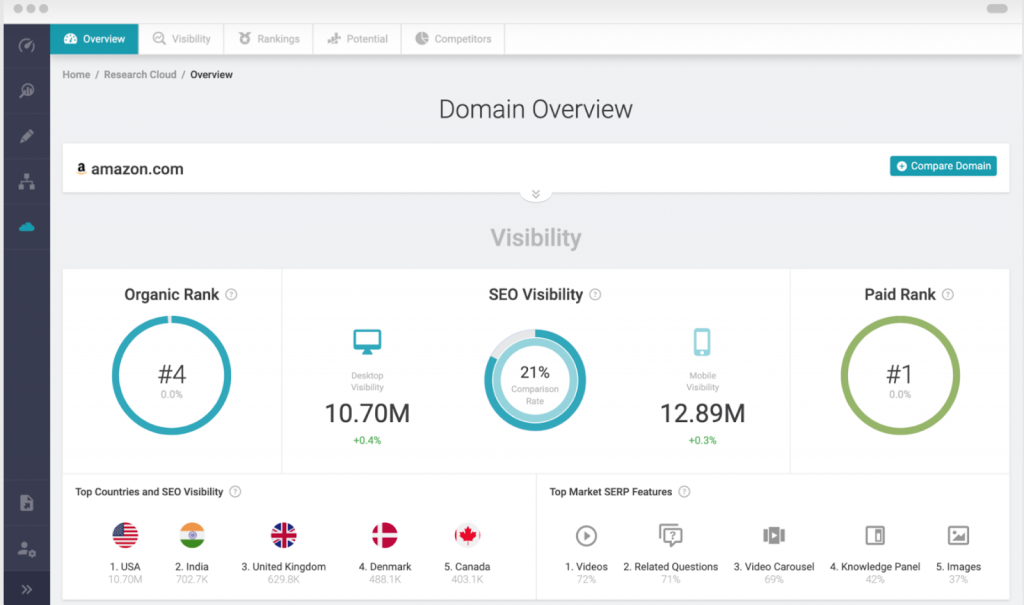Image resolution: width=1024 pixels, height=605 pixels.
Task: Click the +0.4% desktop change value
Action: coord(367,440)
